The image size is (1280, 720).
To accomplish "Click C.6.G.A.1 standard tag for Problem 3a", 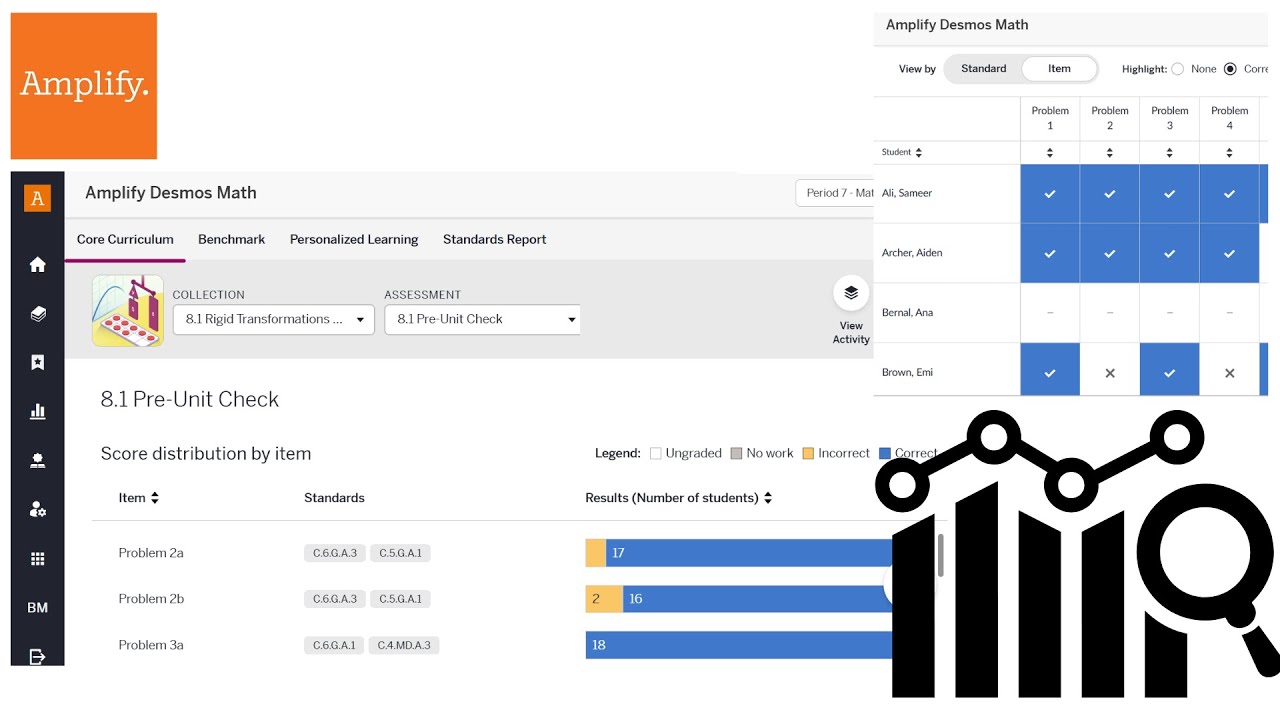I will (x=334, y=645).
